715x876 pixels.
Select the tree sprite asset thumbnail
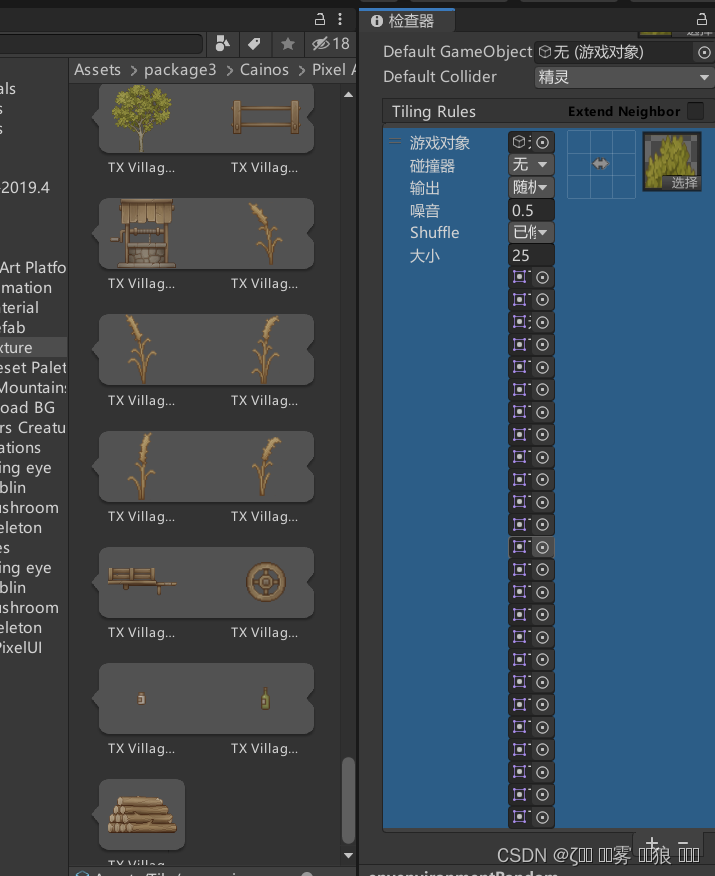pos(141,118)
